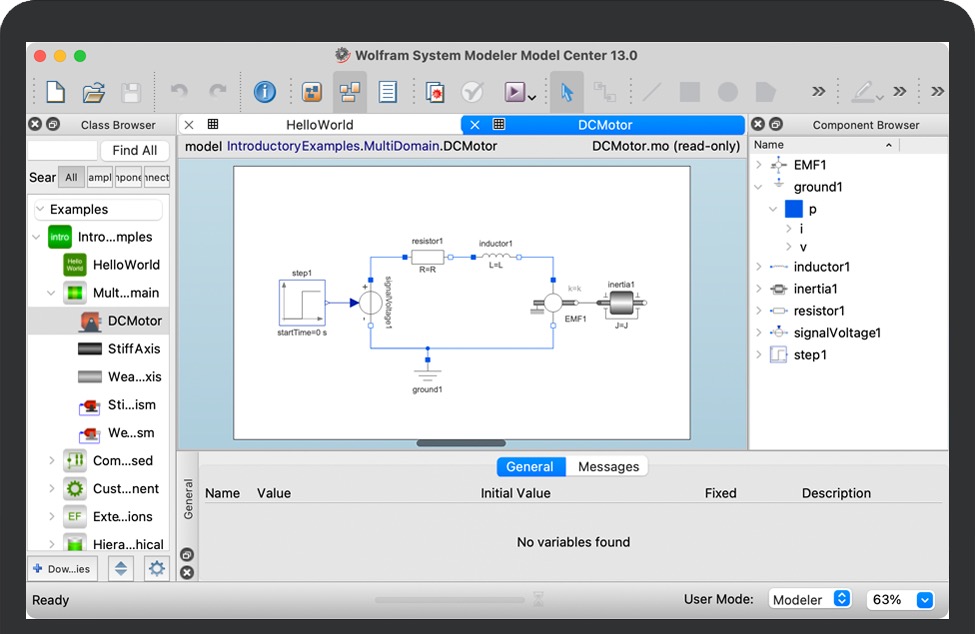Click the gear settings icon in Class Browser
This screenshot has width=975, height=634.
pos(157,568)
